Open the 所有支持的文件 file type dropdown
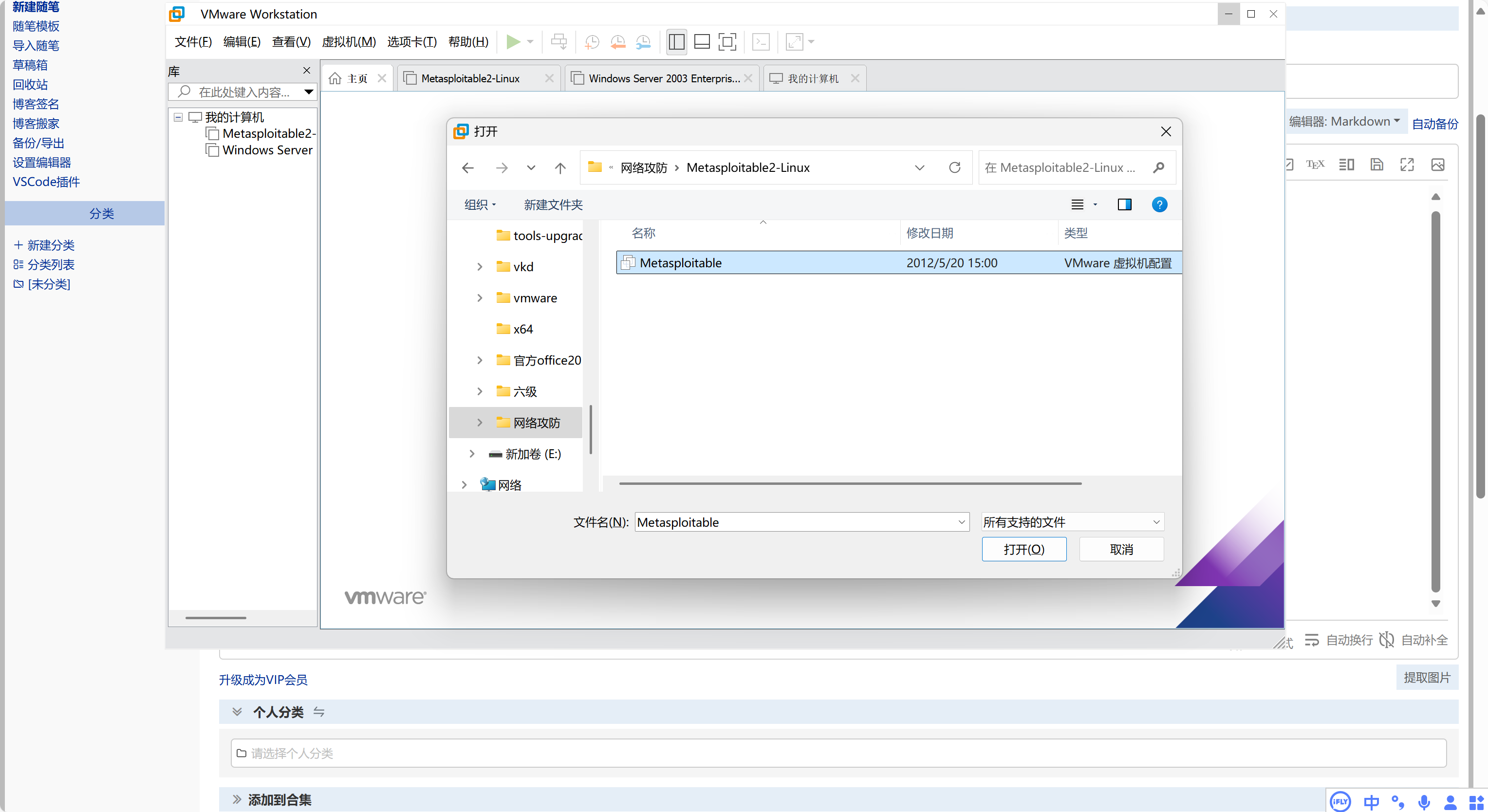The image size is (1488, 812). point(1072,522)
